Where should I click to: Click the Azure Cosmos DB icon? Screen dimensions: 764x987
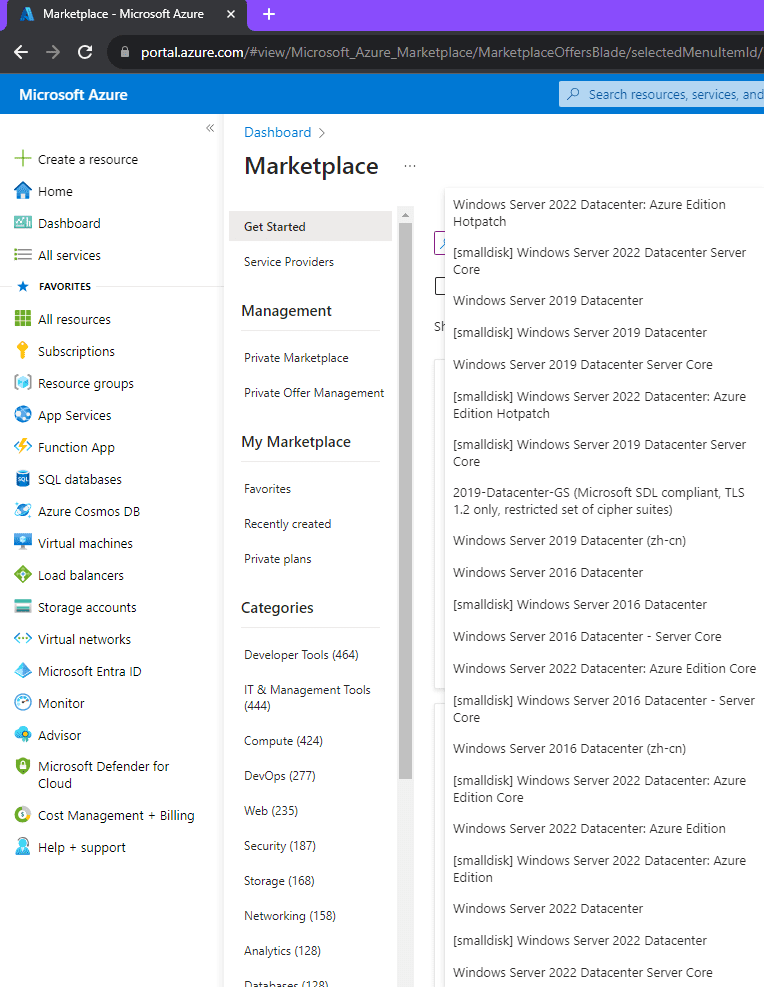coord(23,510)
